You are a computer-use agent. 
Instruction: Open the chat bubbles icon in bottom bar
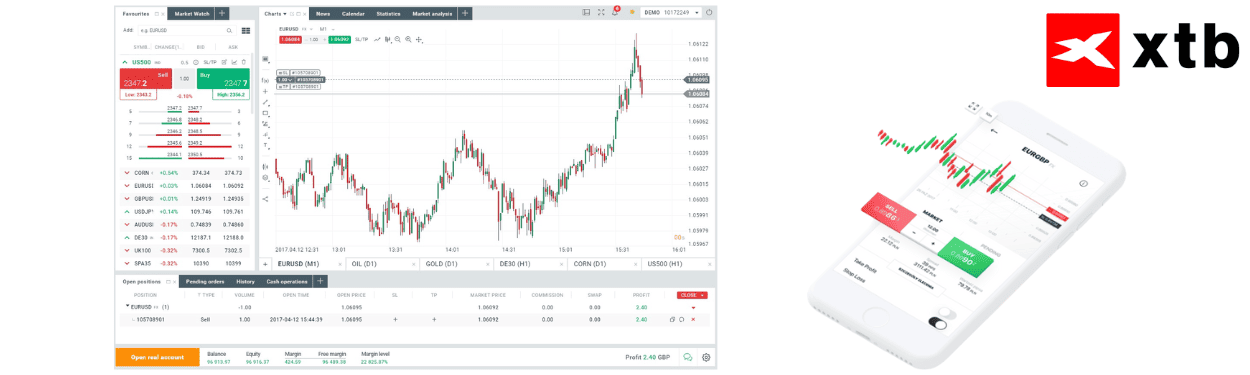click(688, 357)
